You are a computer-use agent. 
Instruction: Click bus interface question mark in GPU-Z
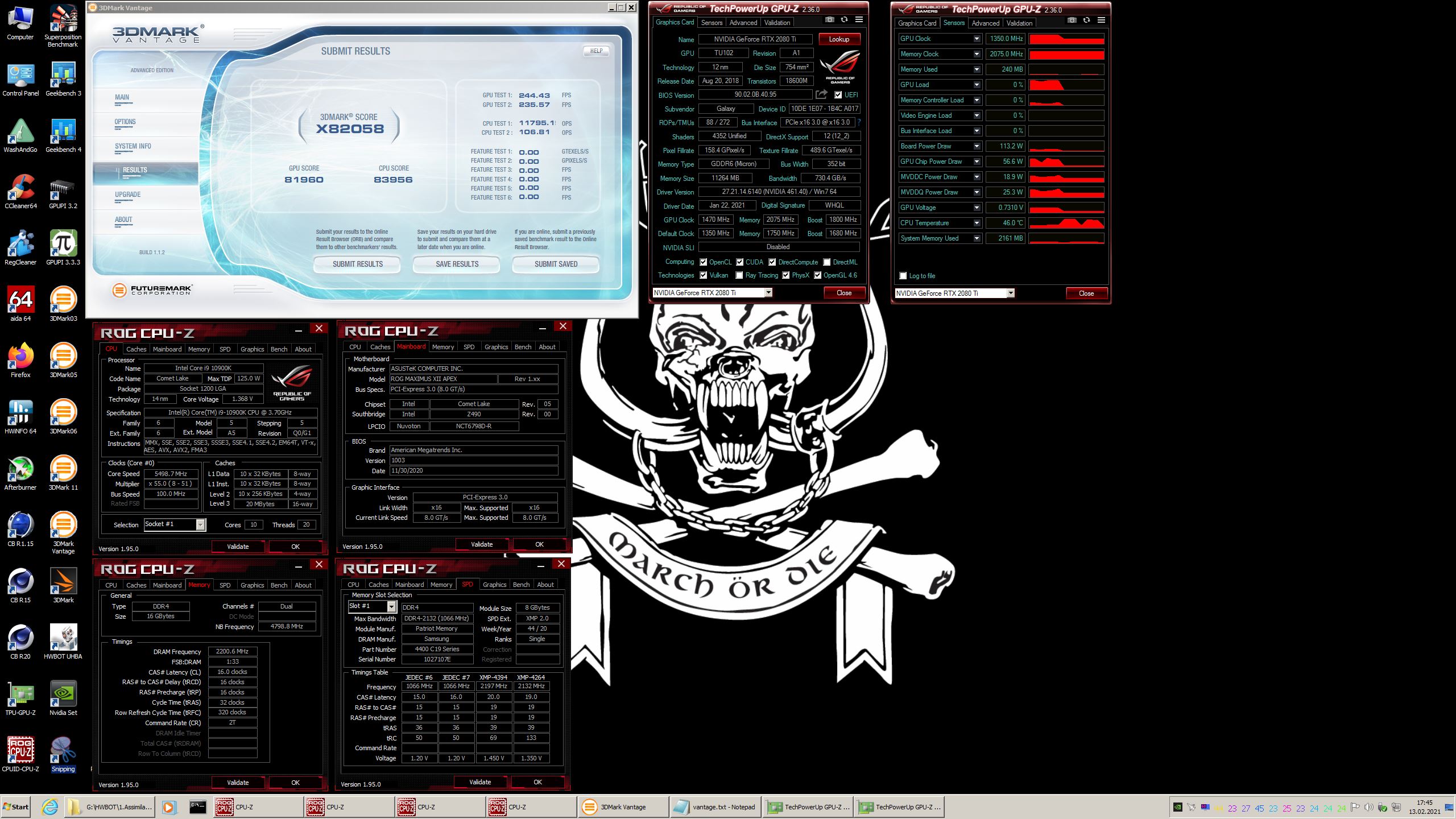tap(859, 122)
